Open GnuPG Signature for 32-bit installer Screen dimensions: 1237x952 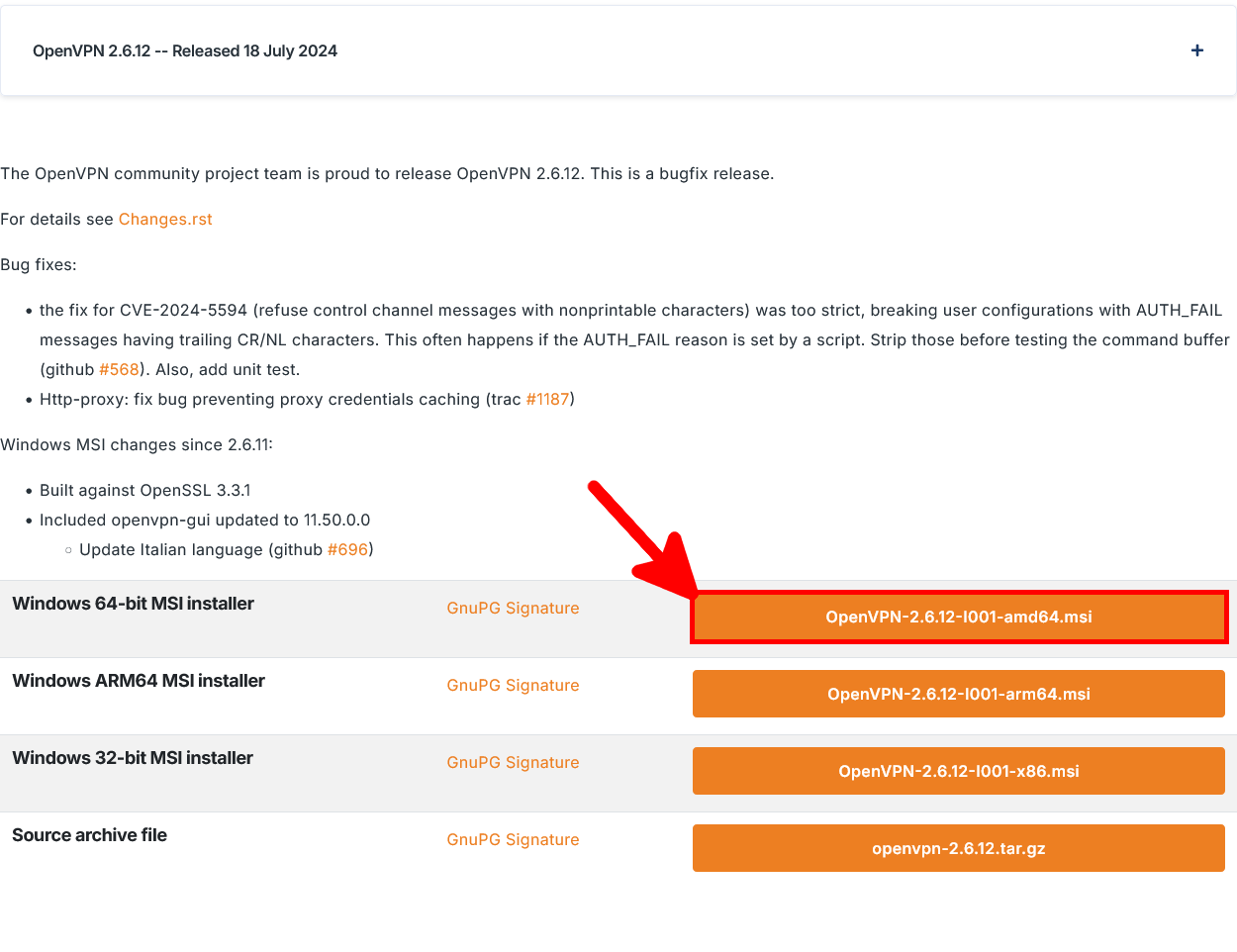513,762
